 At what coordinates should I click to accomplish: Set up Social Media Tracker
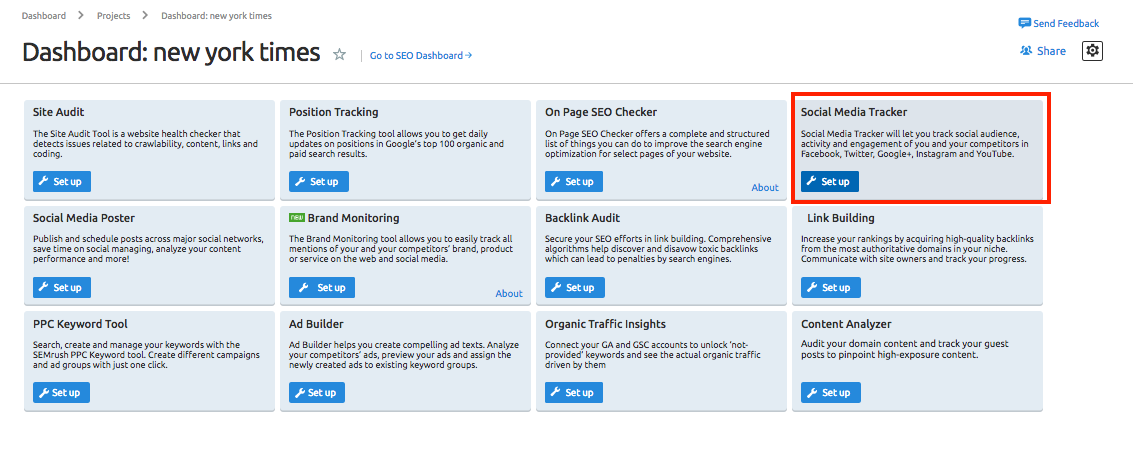tap(829, 181)
